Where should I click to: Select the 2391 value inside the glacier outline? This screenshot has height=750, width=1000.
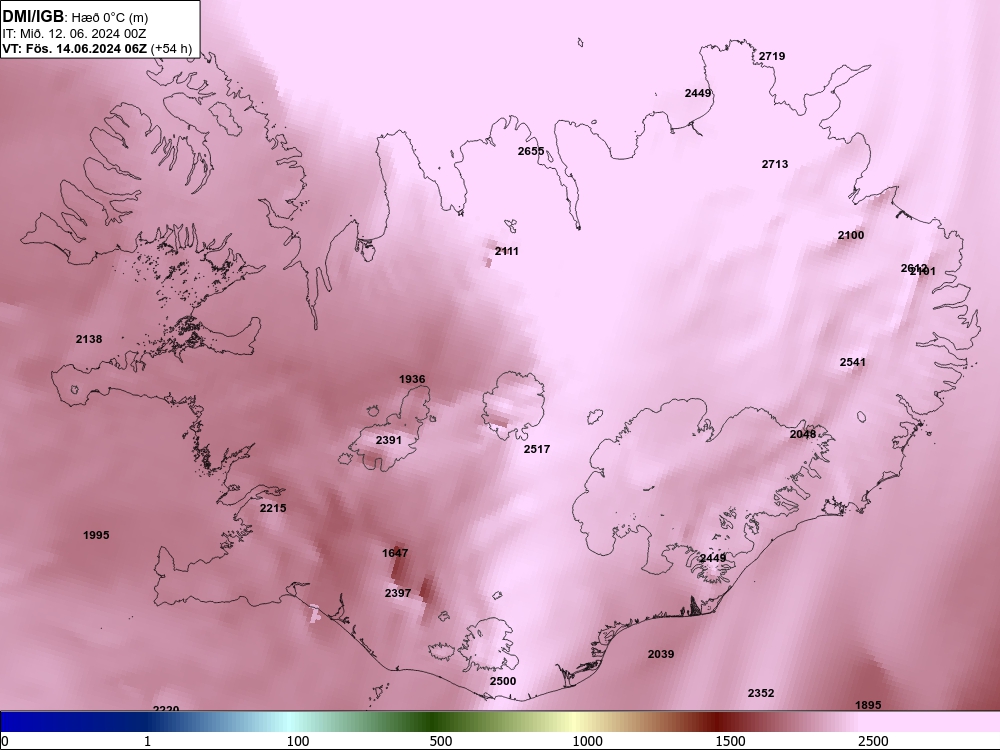click(388, 440)
